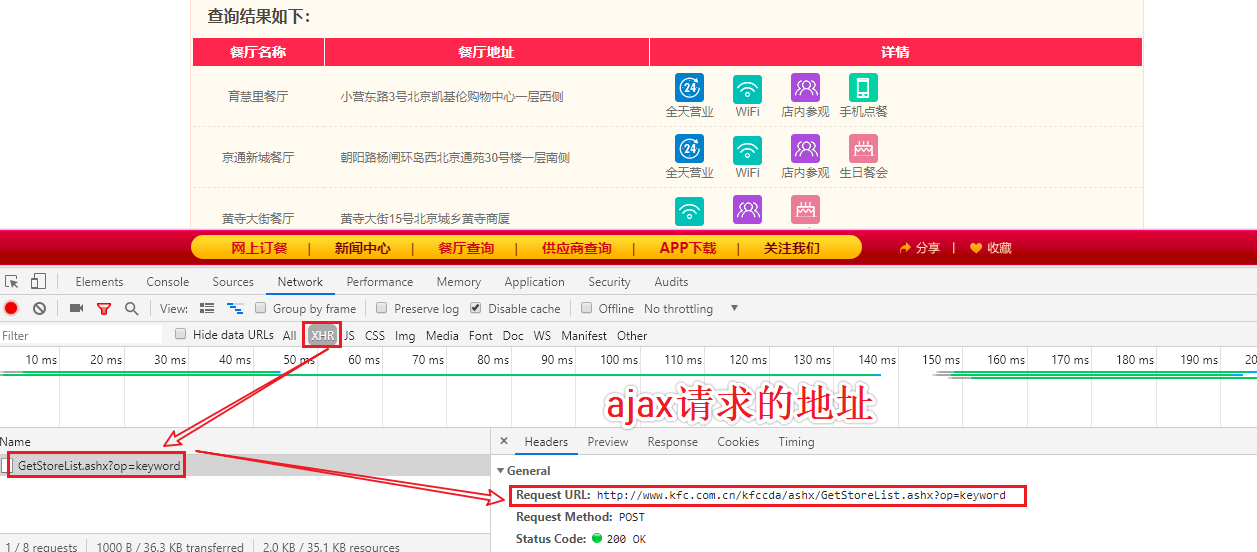Screen dimensions: 1257x552
Task: Click the Filter input field
Action: pyautogui.click(x=82, y=336)
